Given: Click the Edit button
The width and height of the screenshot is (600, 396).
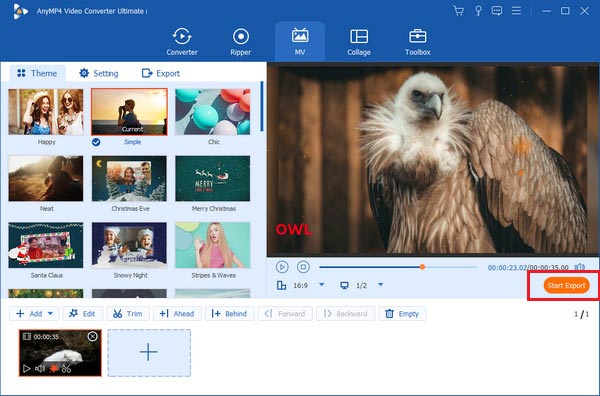Looking at the screenshot, I should (82, 314).
